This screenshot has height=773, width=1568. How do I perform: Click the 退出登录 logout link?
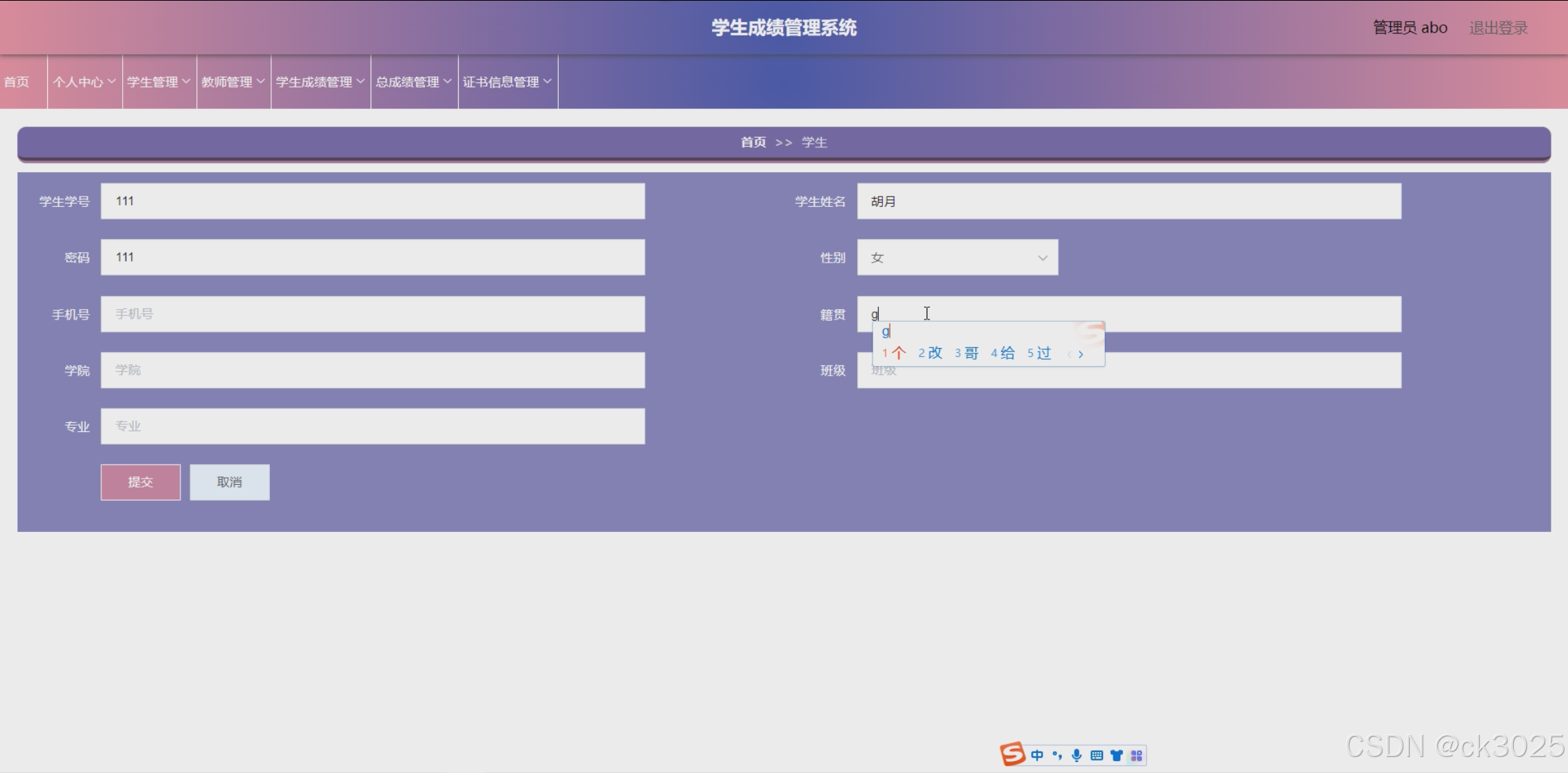[1498, 28]
